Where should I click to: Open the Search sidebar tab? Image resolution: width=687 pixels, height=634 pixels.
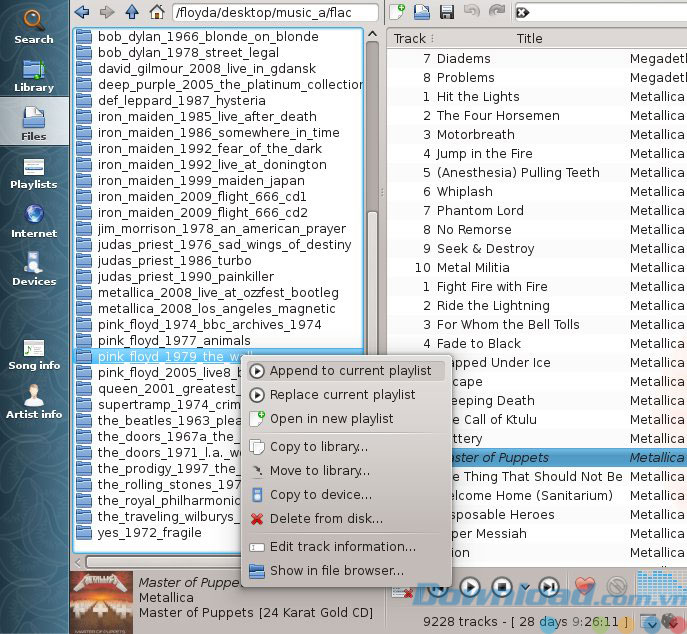point(33,26)
